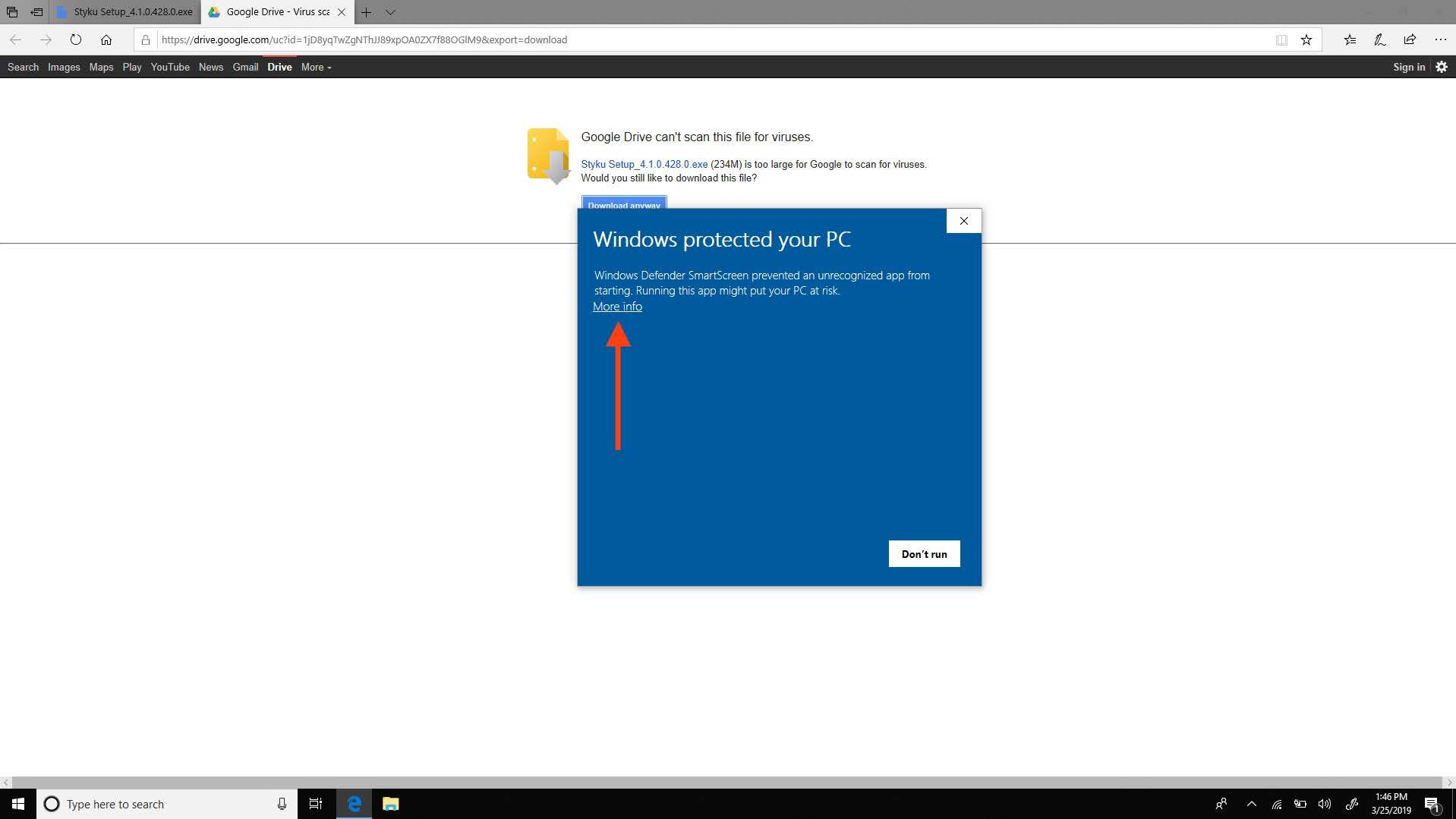Image resolution: width=1456 pixels, height=819 pixels.
Task: Click the More info link
Action: point(617,307)
